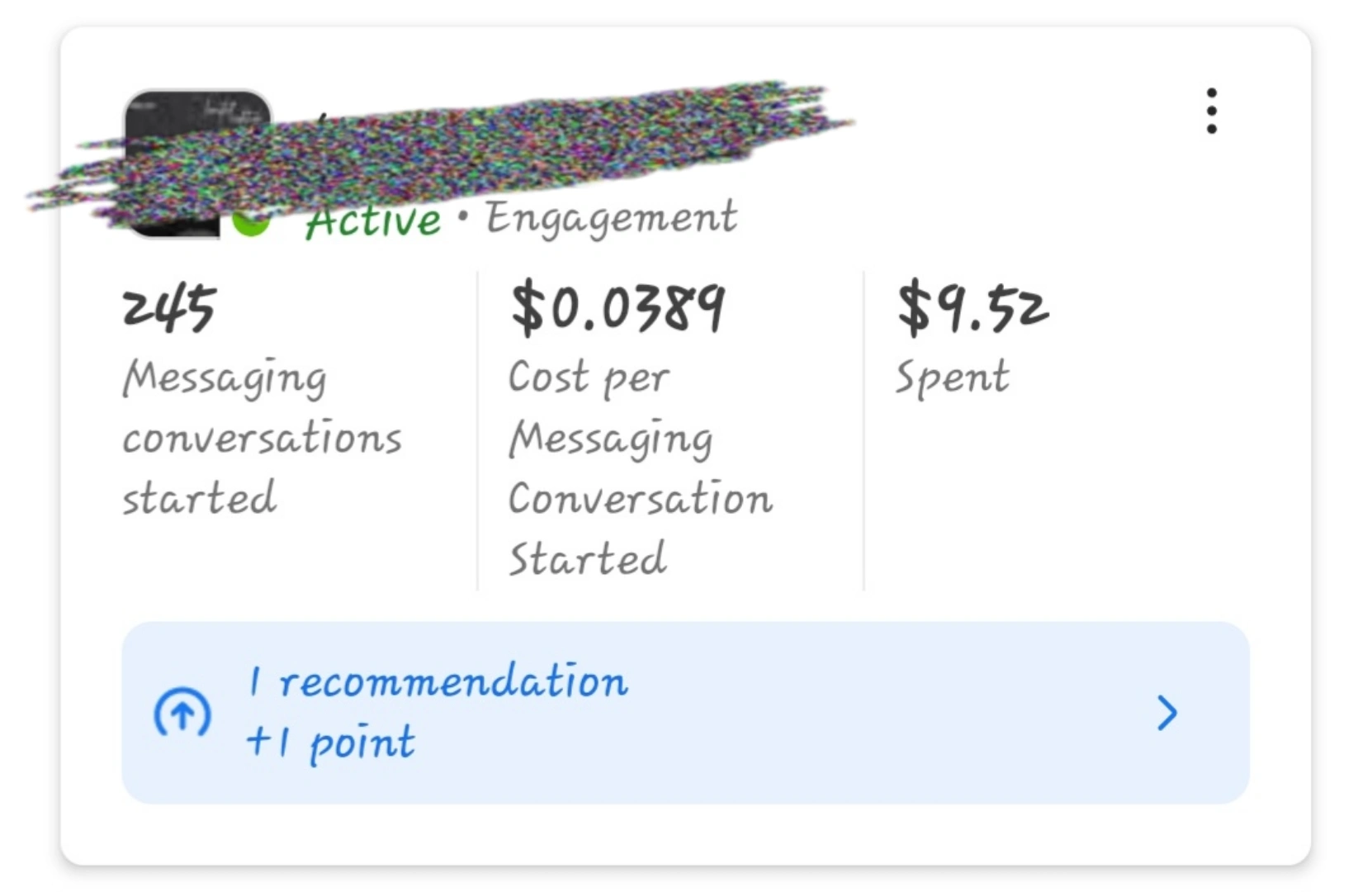Click the divider between cost and spent

pos(863,429)
